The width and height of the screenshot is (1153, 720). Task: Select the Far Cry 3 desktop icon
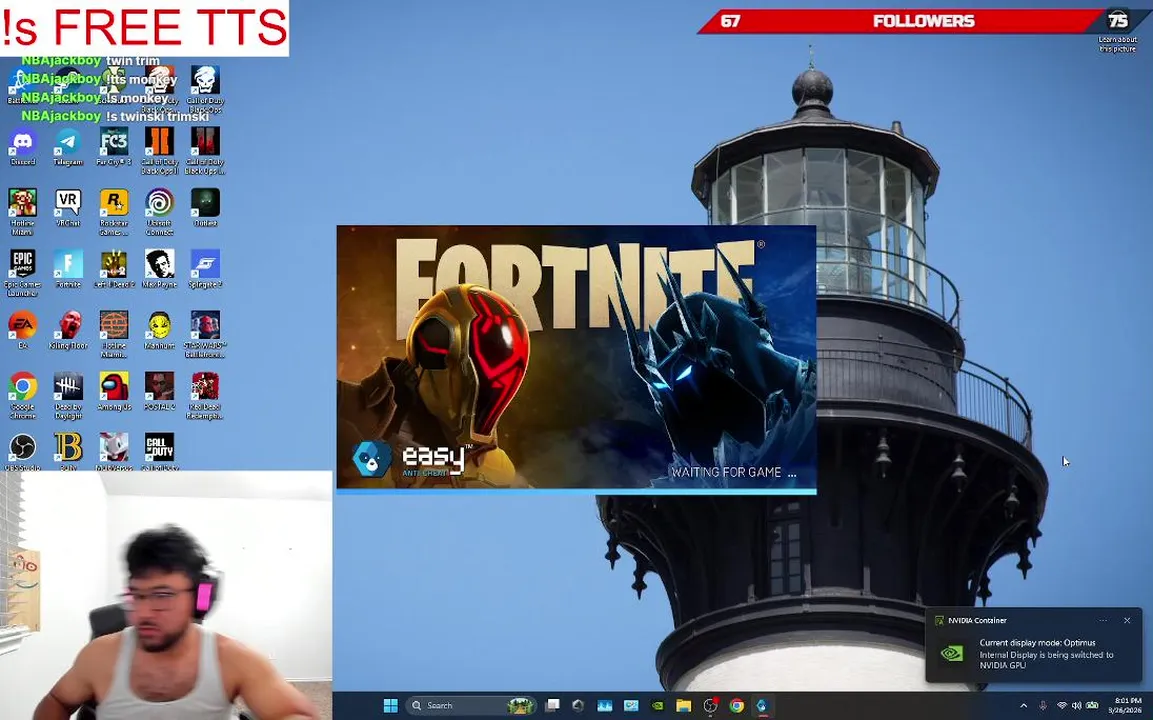113,146
